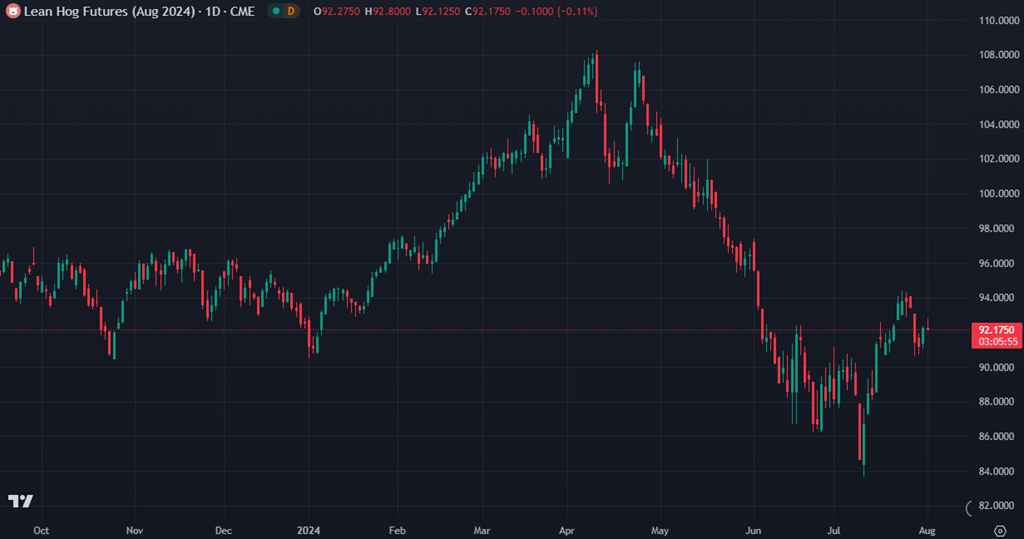1024x539 pixels.
Task: Open chart settings hexagon gear icon
Action: 1000,530
